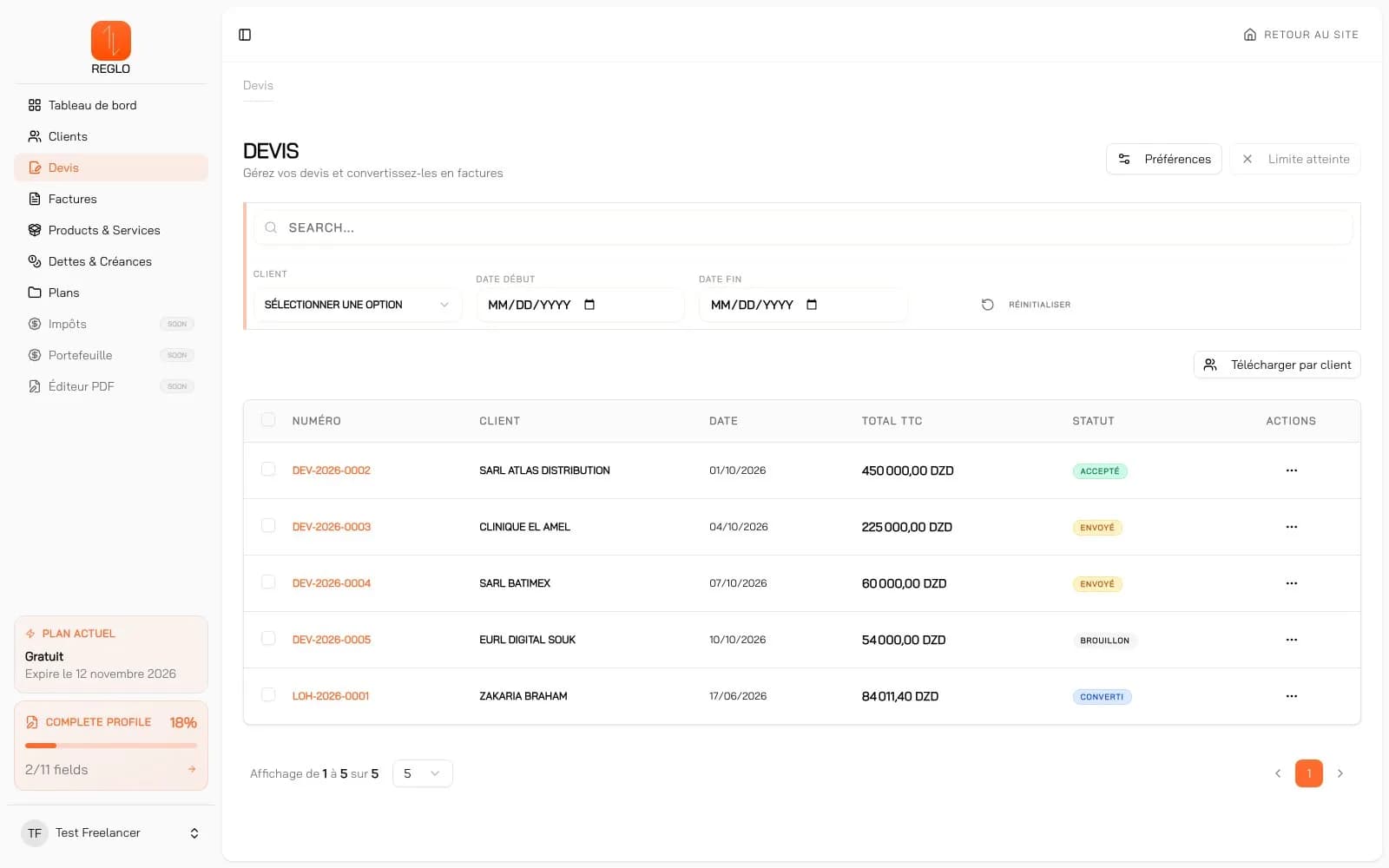This screenshot has width=1389, height=868.
Task: Click Réinitialiser filters button
Action: [x=1026, y=305]
